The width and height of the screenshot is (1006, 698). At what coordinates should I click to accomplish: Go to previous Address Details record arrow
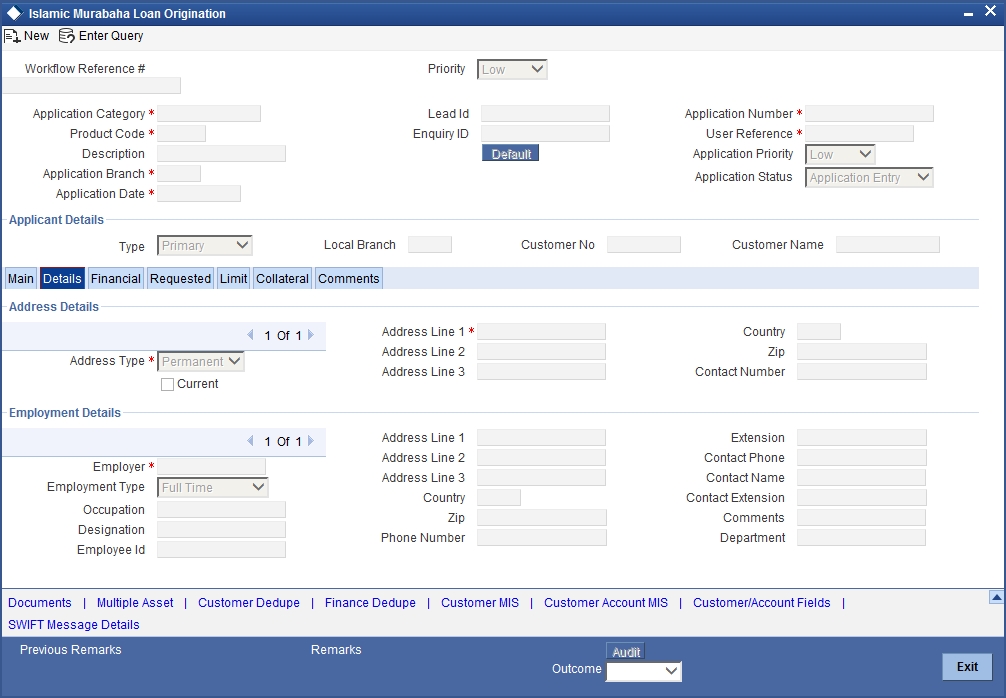pyautogui.click(x=250, y=335)
